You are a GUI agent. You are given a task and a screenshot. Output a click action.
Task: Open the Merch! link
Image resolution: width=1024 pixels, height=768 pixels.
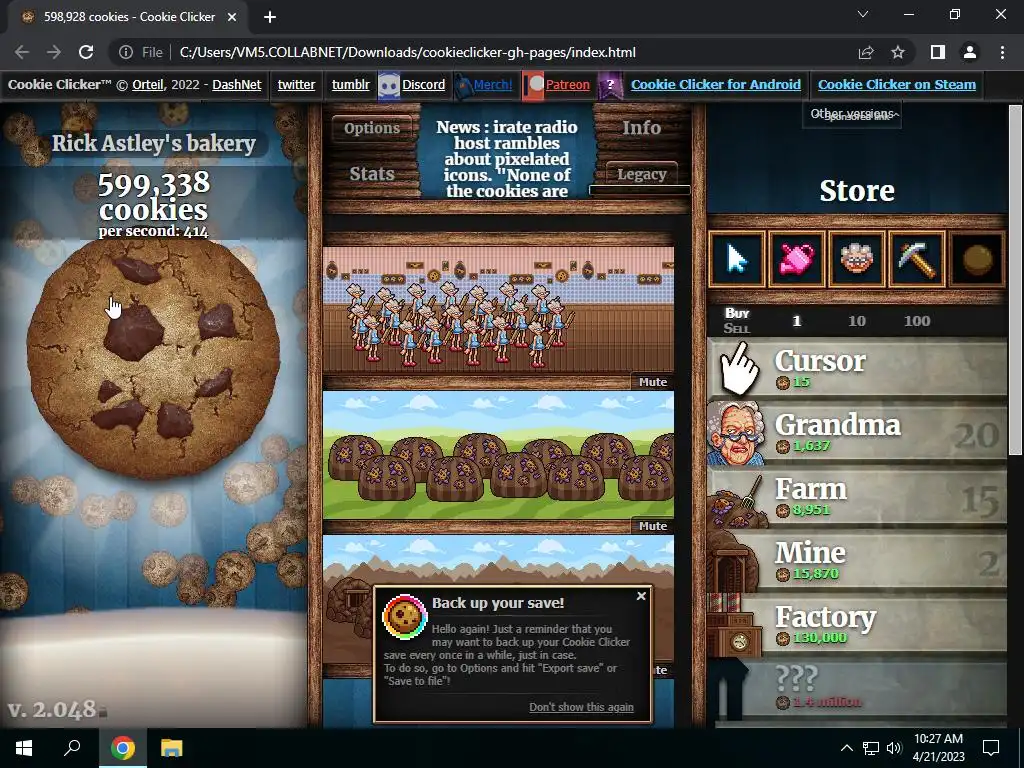tap(492, 84)
